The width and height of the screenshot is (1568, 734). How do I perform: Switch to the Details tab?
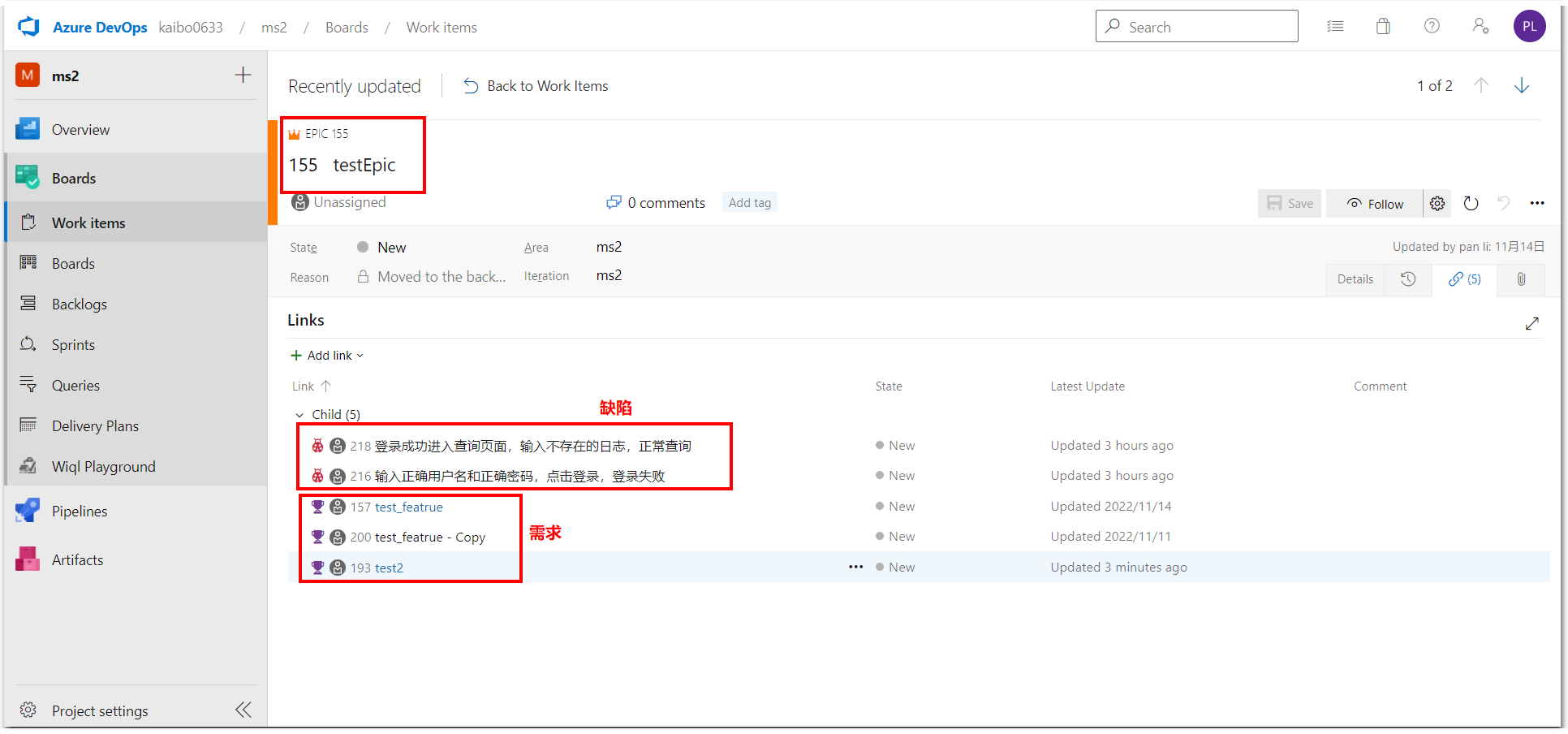tap(1355, 279)
